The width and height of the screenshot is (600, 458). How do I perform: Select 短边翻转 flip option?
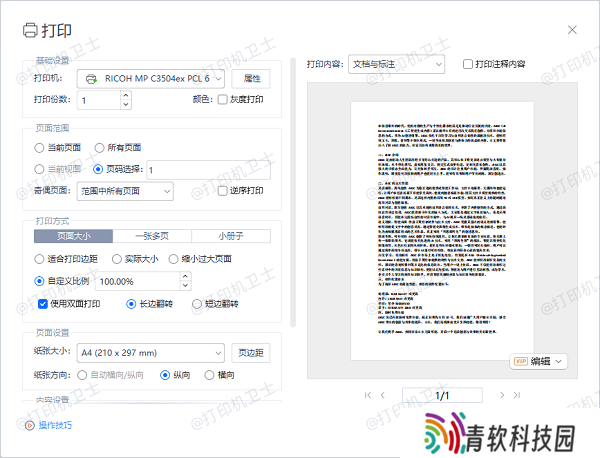[197, 304]
